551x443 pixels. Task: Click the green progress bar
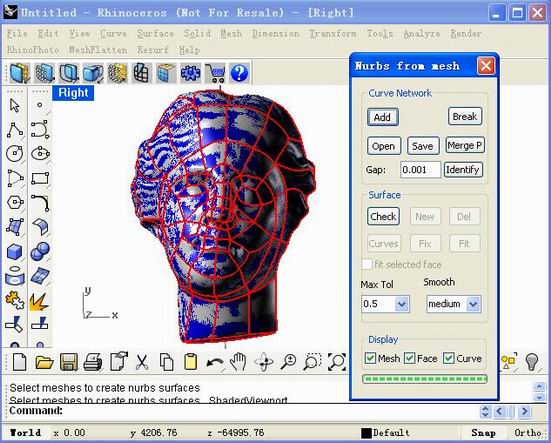click(425, 379)
